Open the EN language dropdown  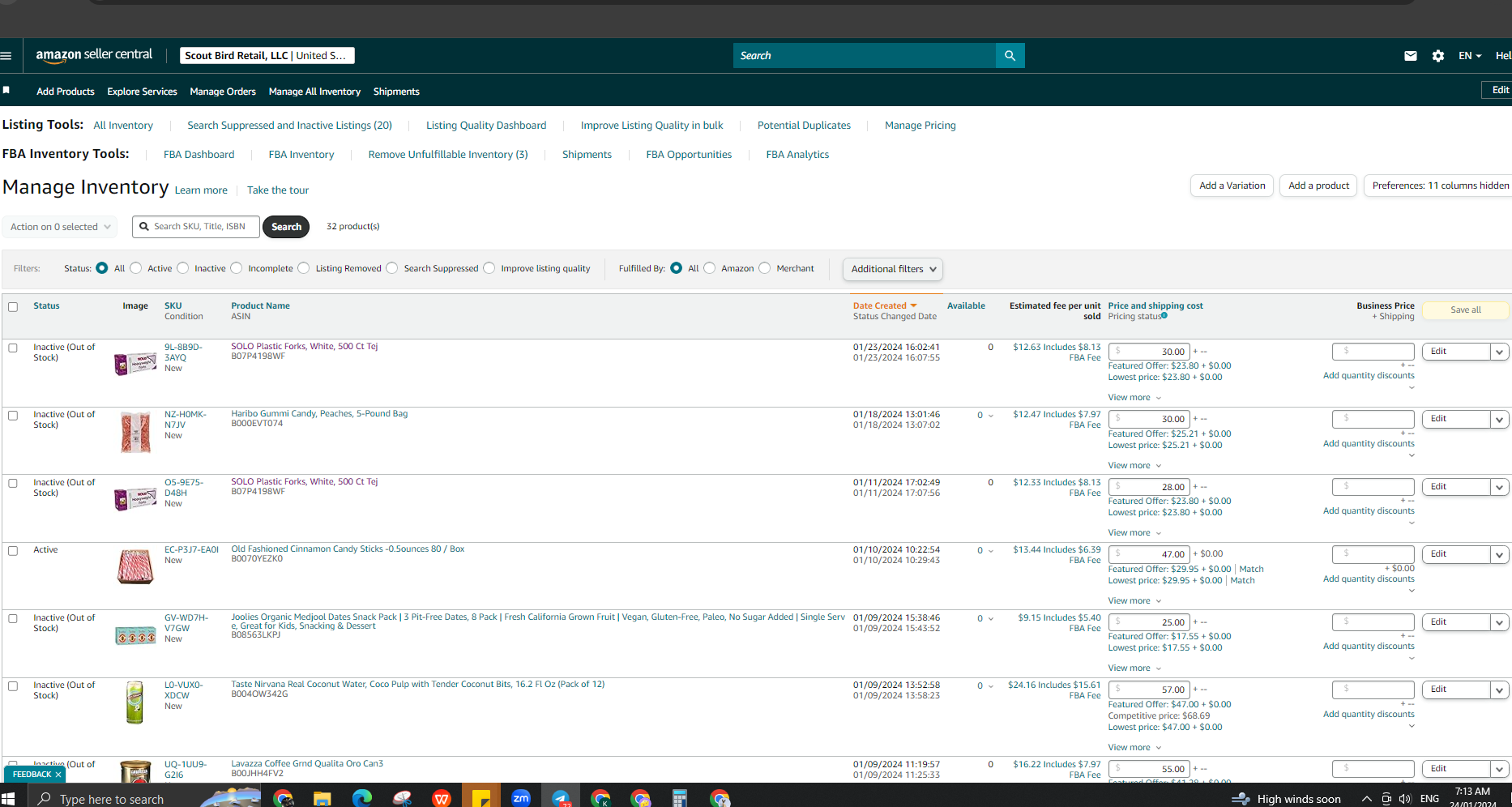click(1470, 56)
